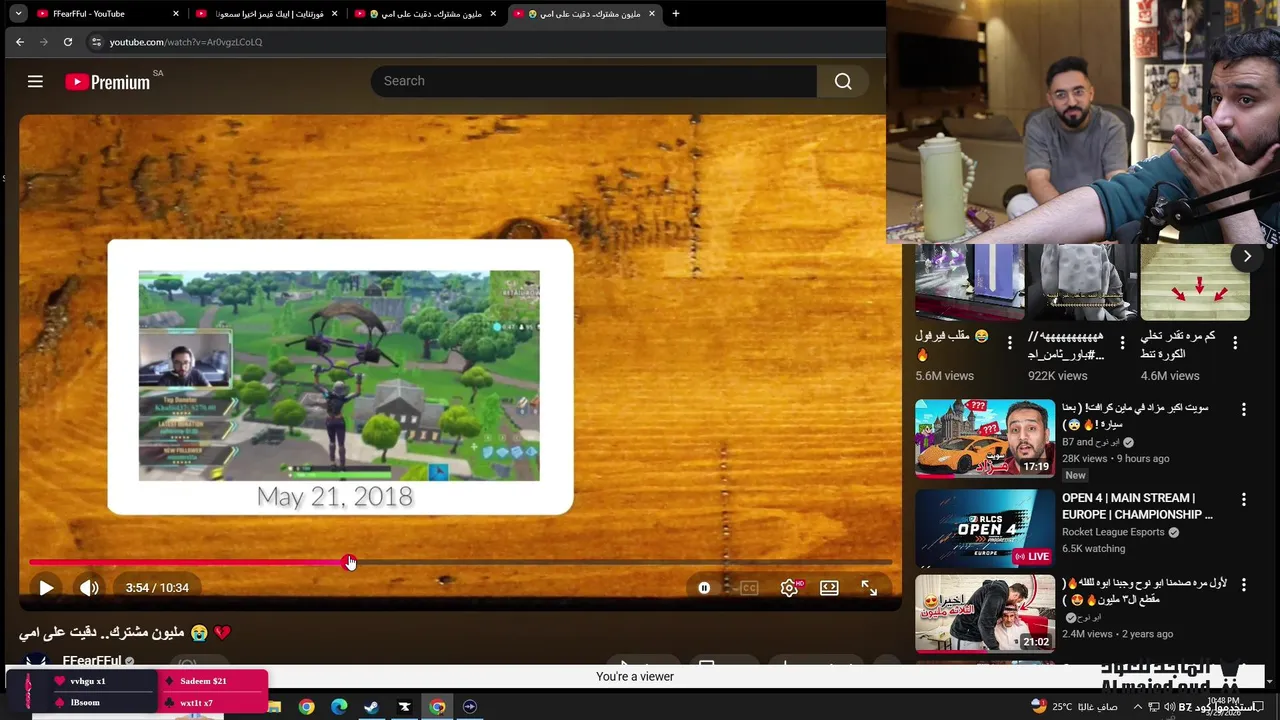Toggle theater mode view

click(x=829, y=588)
